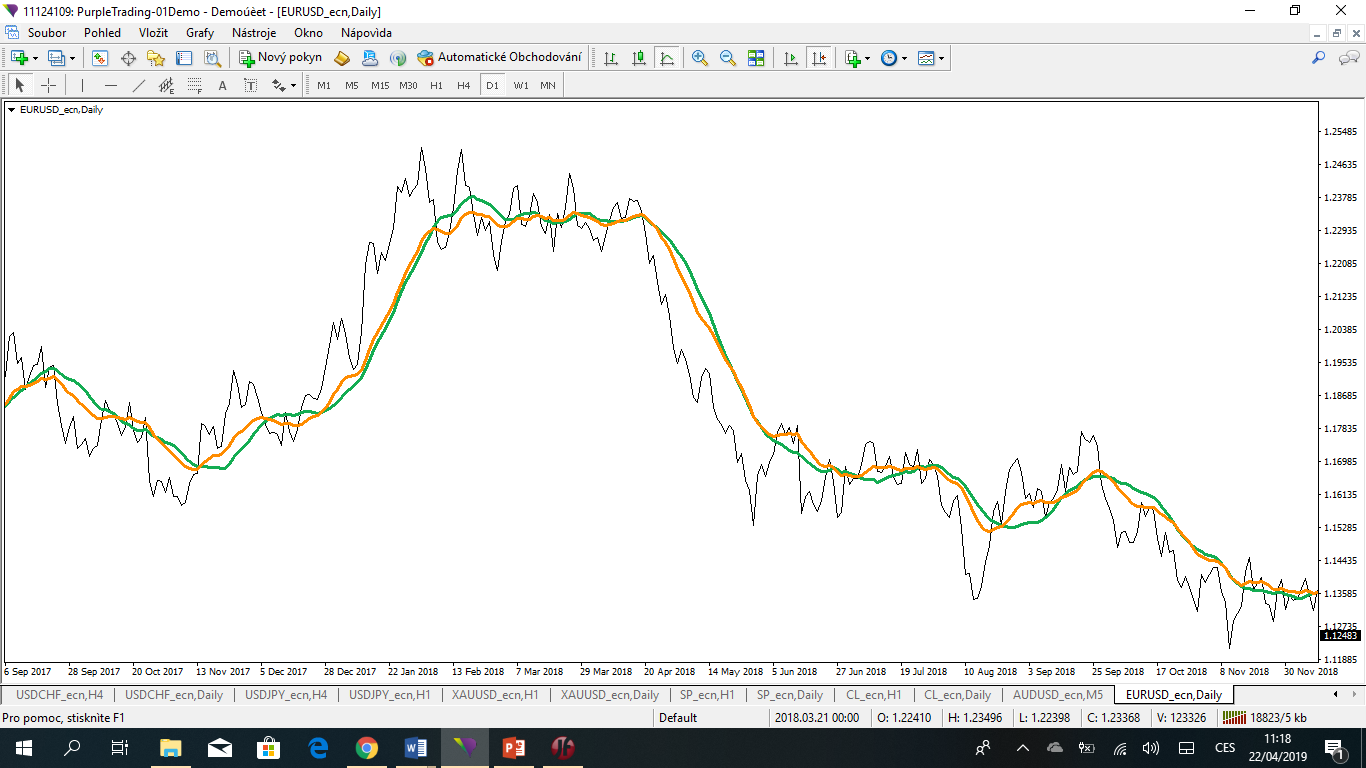Switch timeframe to H4
The height and width of the screenshot is (768, 1366).
(463, 85)
